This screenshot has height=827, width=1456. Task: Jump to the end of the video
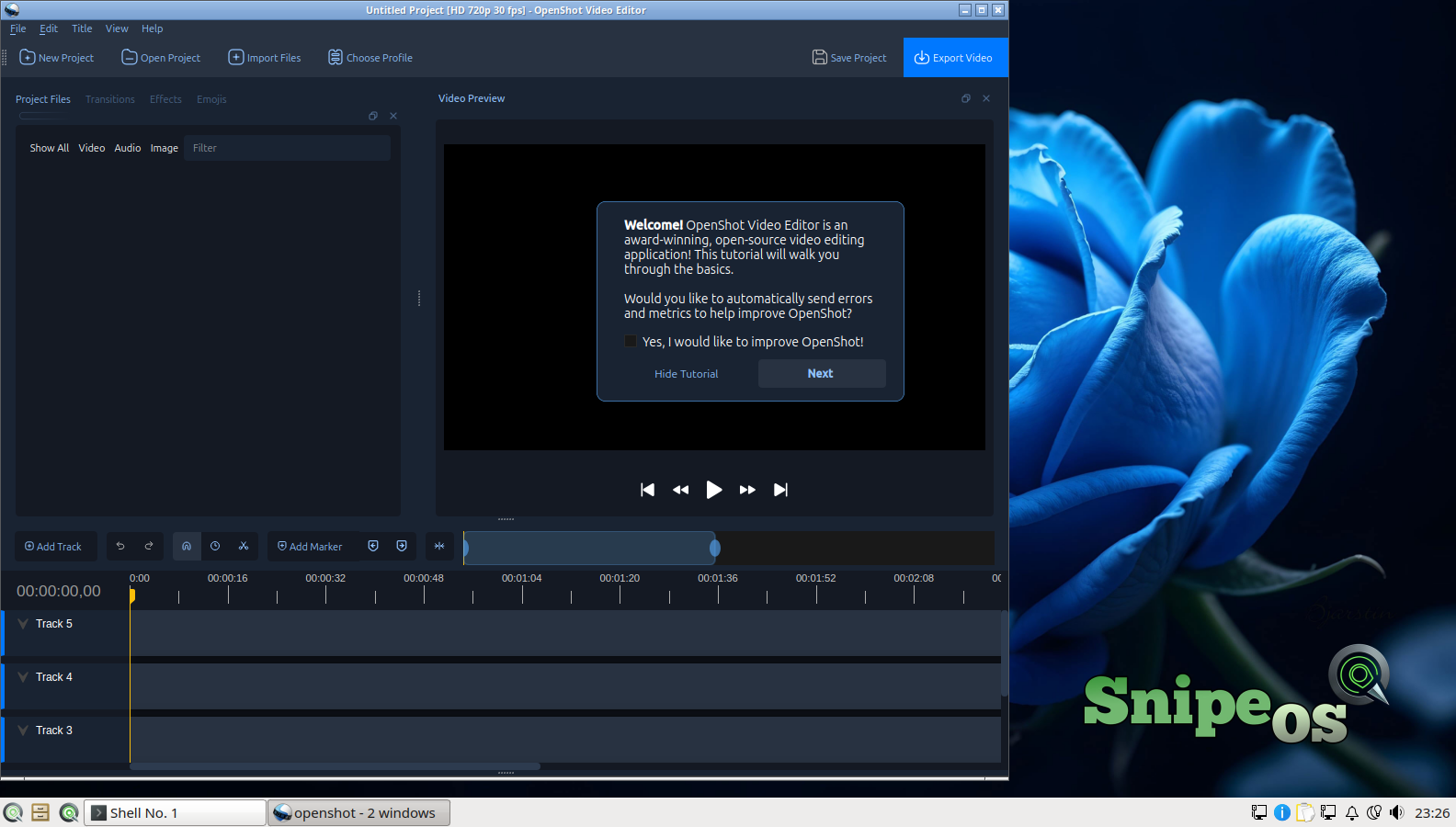[780, 490]
